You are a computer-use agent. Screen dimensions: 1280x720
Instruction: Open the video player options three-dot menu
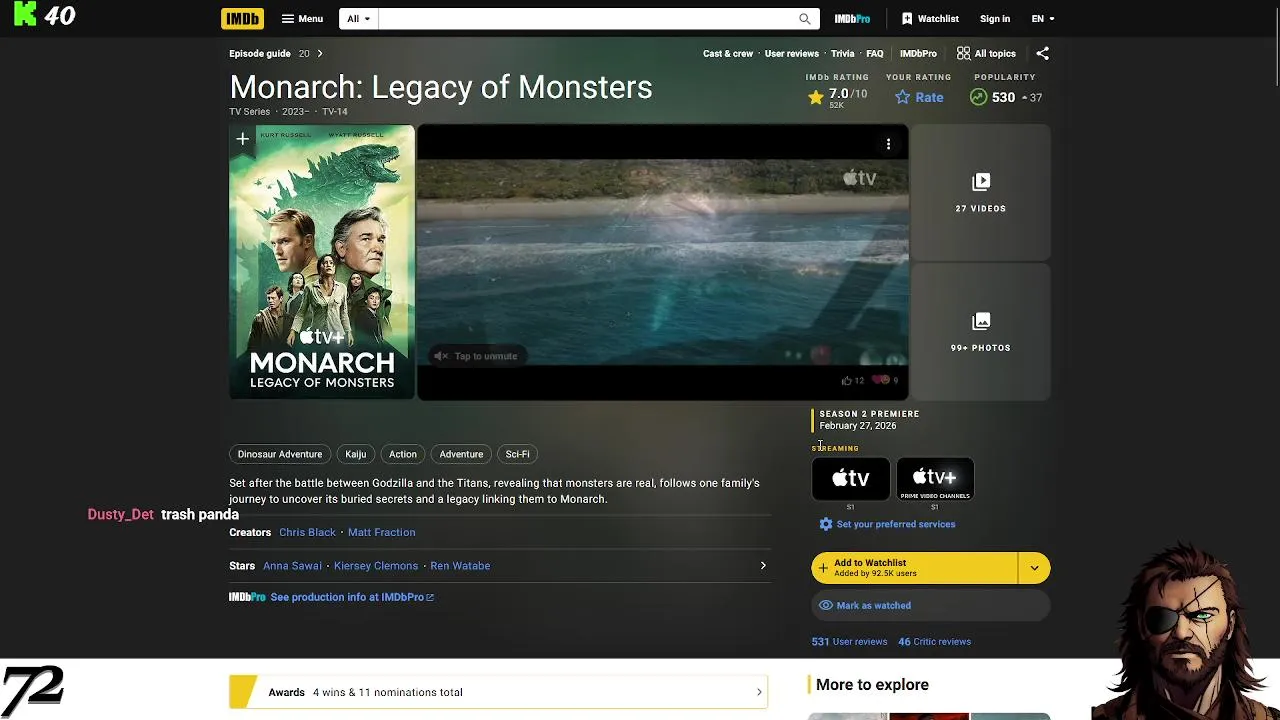tap(888, 144)
